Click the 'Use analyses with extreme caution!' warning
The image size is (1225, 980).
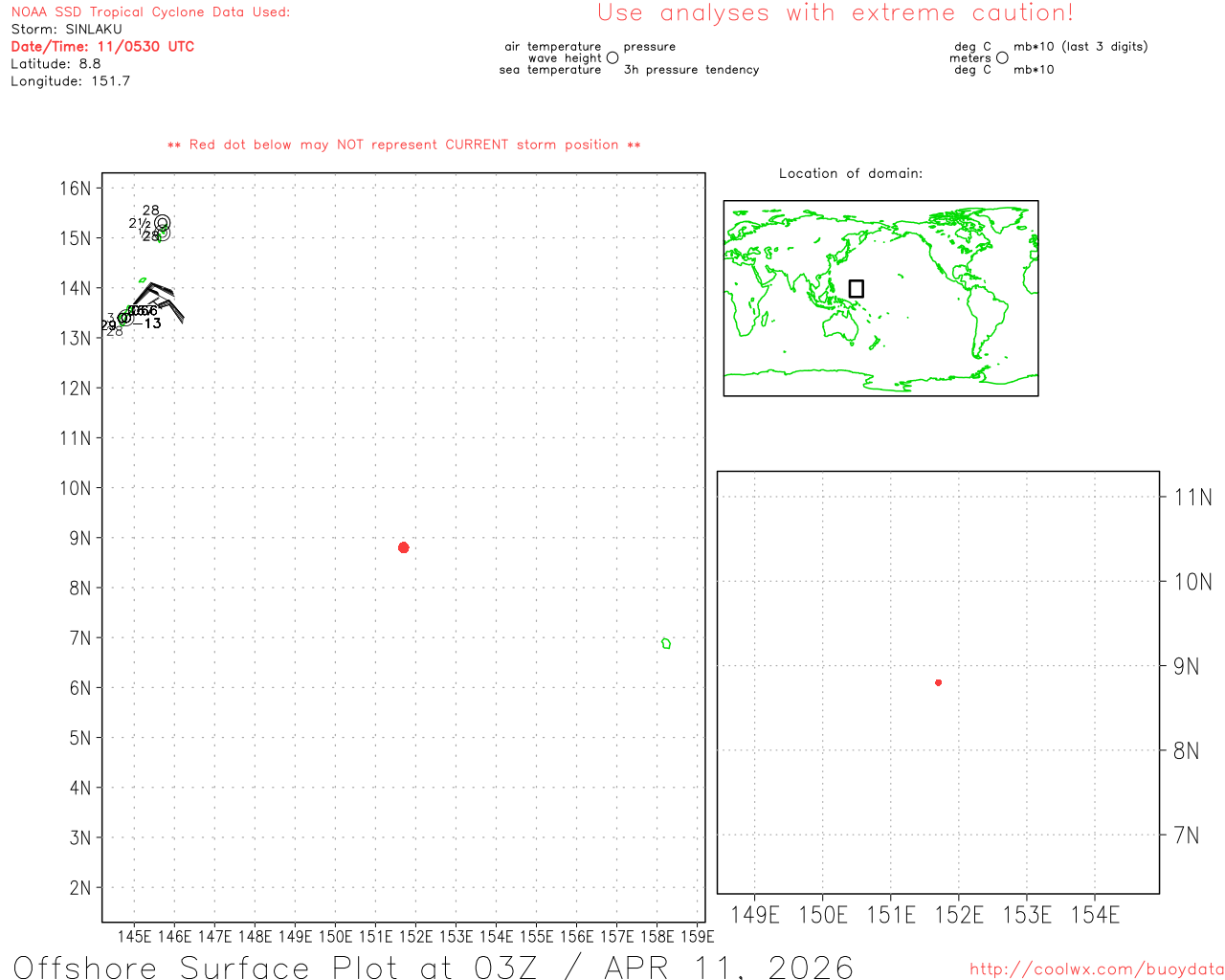(835, 13)
